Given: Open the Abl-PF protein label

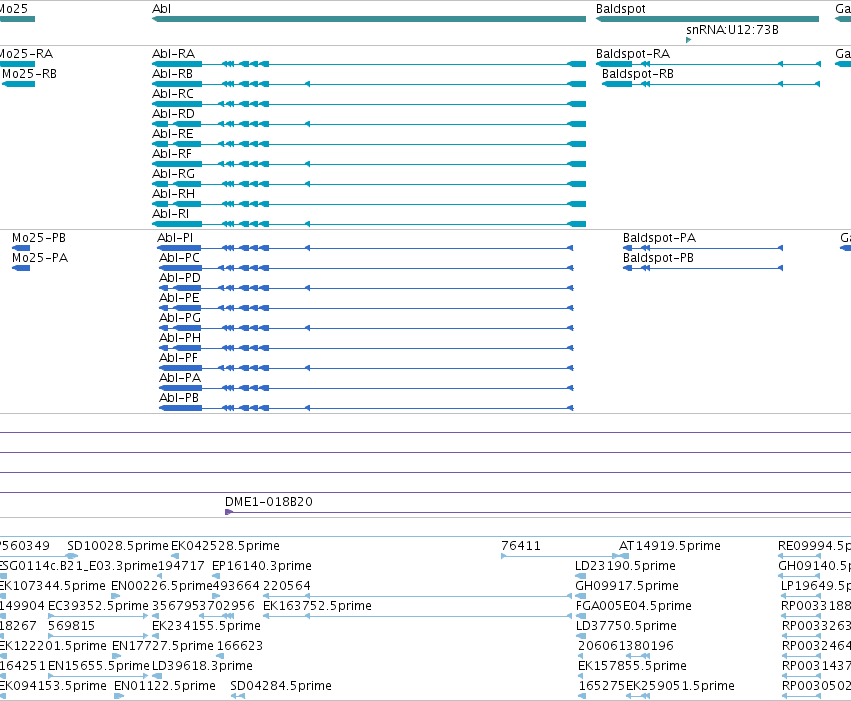Looking at the screenshot, I should [x=179, y=358].
